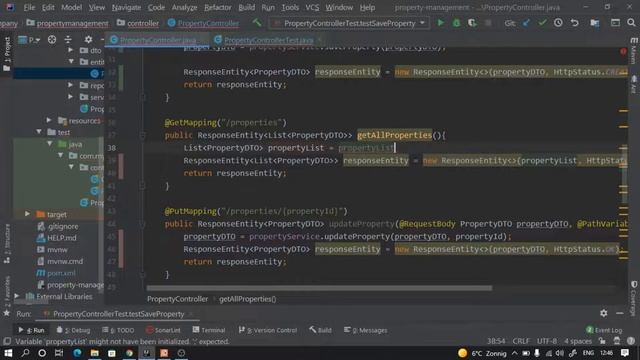Viewport: 640px width, 360px height.
Task: Open Messages tool window button
Action: pyautogui.click(x=366, y=330)
